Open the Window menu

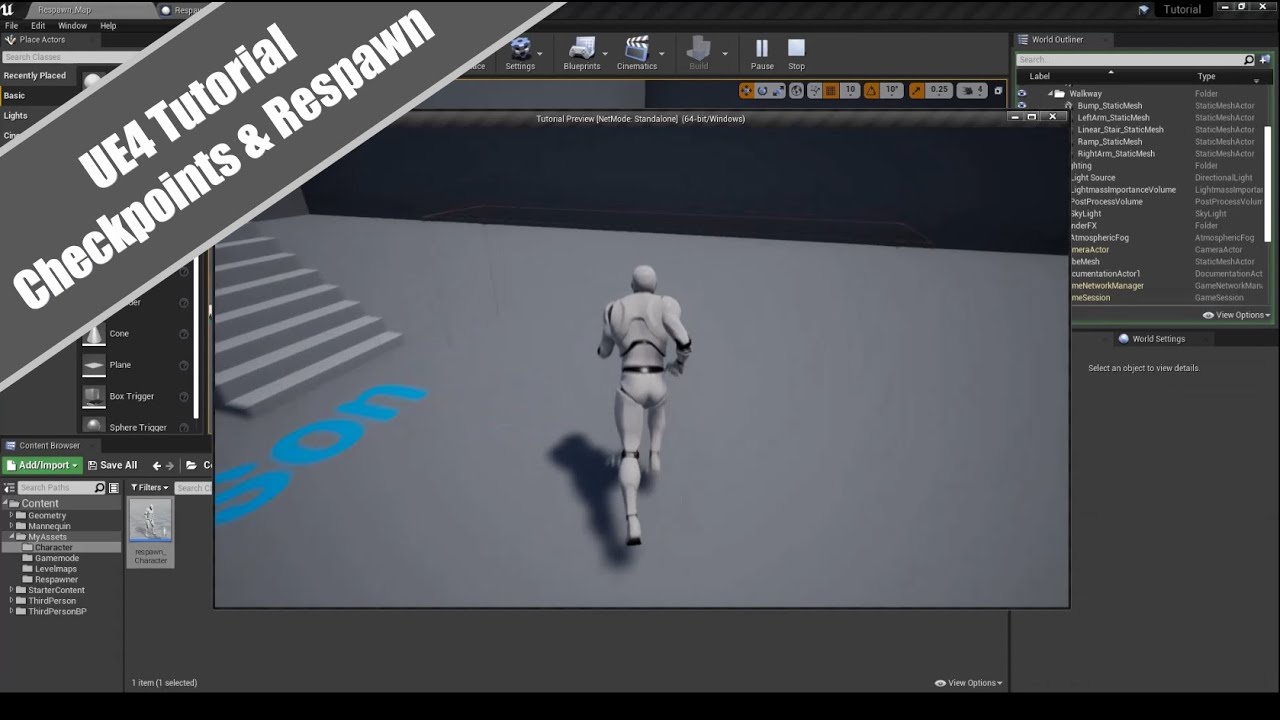72,25
